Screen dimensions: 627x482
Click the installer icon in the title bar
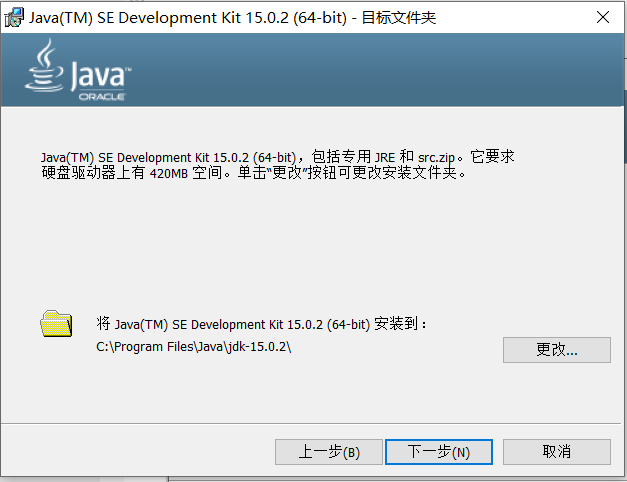14,17
